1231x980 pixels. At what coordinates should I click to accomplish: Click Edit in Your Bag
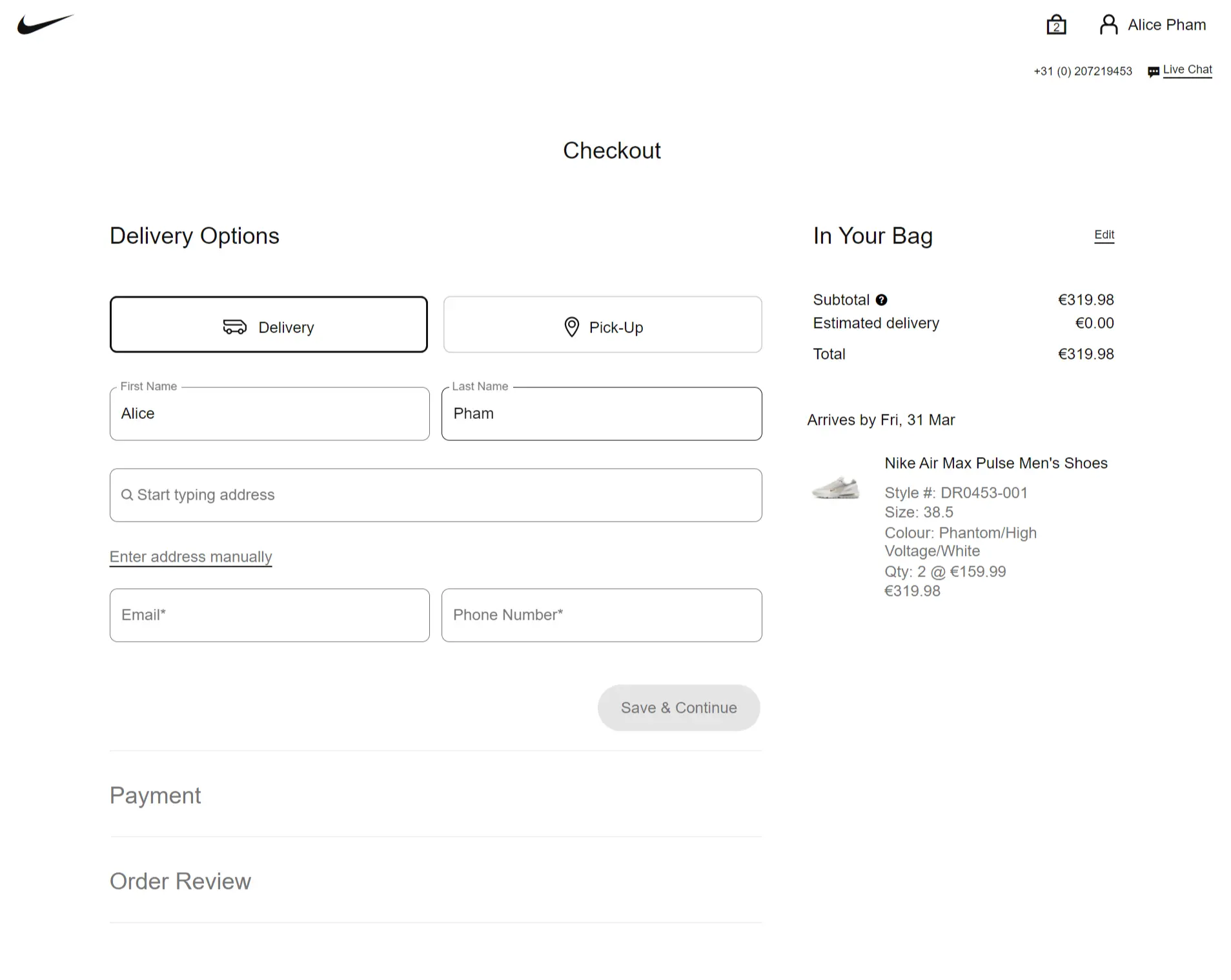(1104, 235)
